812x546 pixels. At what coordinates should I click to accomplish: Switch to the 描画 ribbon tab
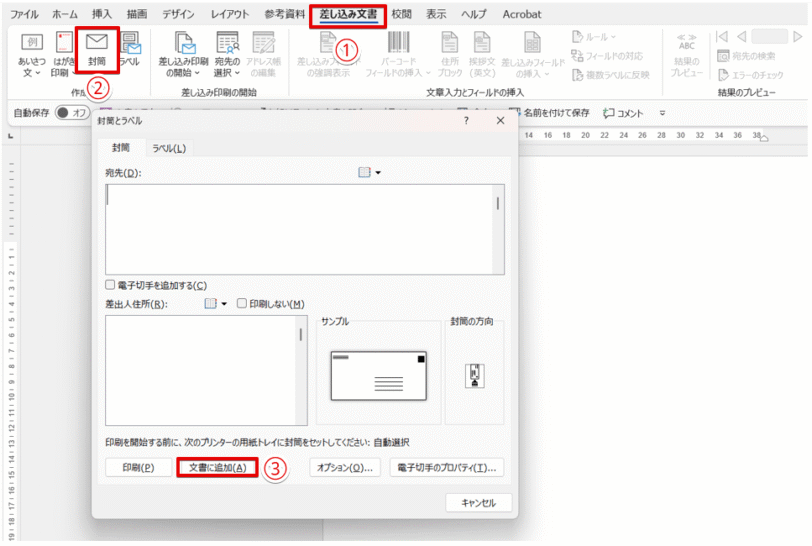tap(137, 14)
